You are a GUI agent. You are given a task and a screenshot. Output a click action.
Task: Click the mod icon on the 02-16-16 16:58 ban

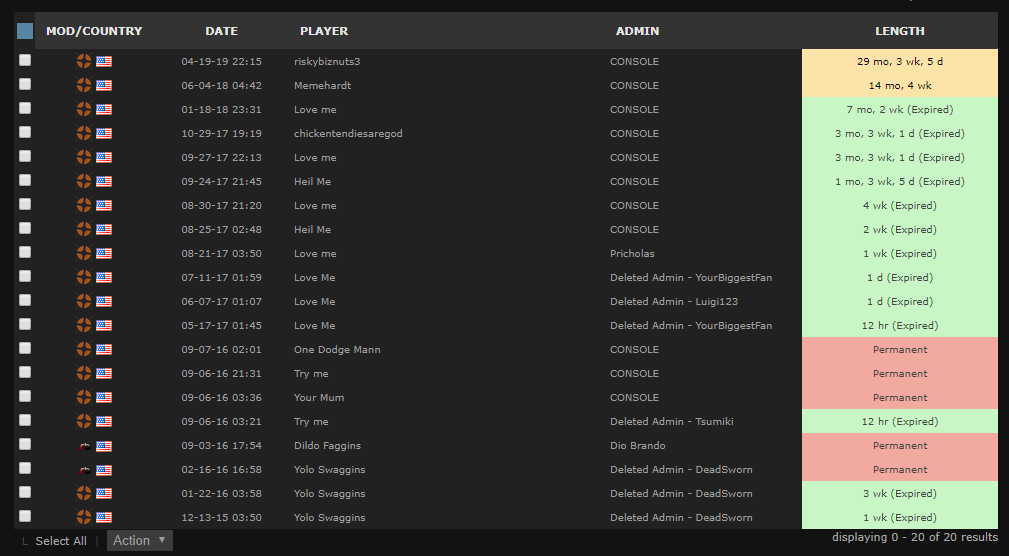(84, 469)
